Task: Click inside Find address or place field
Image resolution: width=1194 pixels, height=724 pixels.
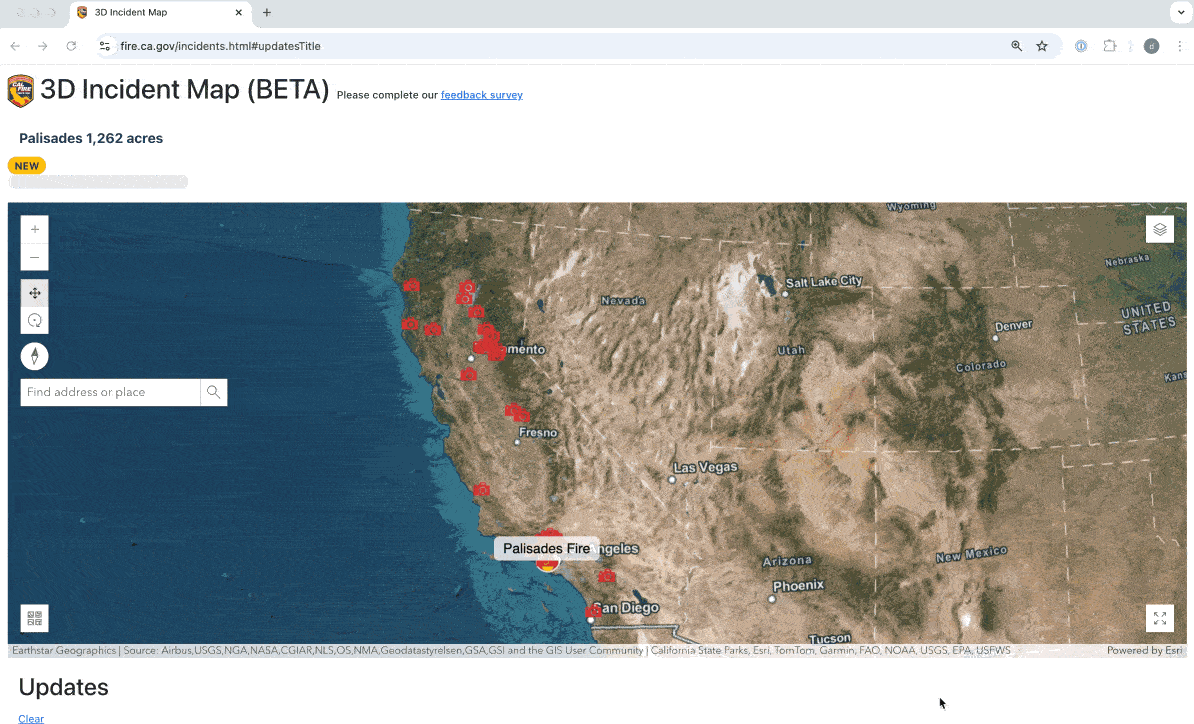Action: pos(110,392)
